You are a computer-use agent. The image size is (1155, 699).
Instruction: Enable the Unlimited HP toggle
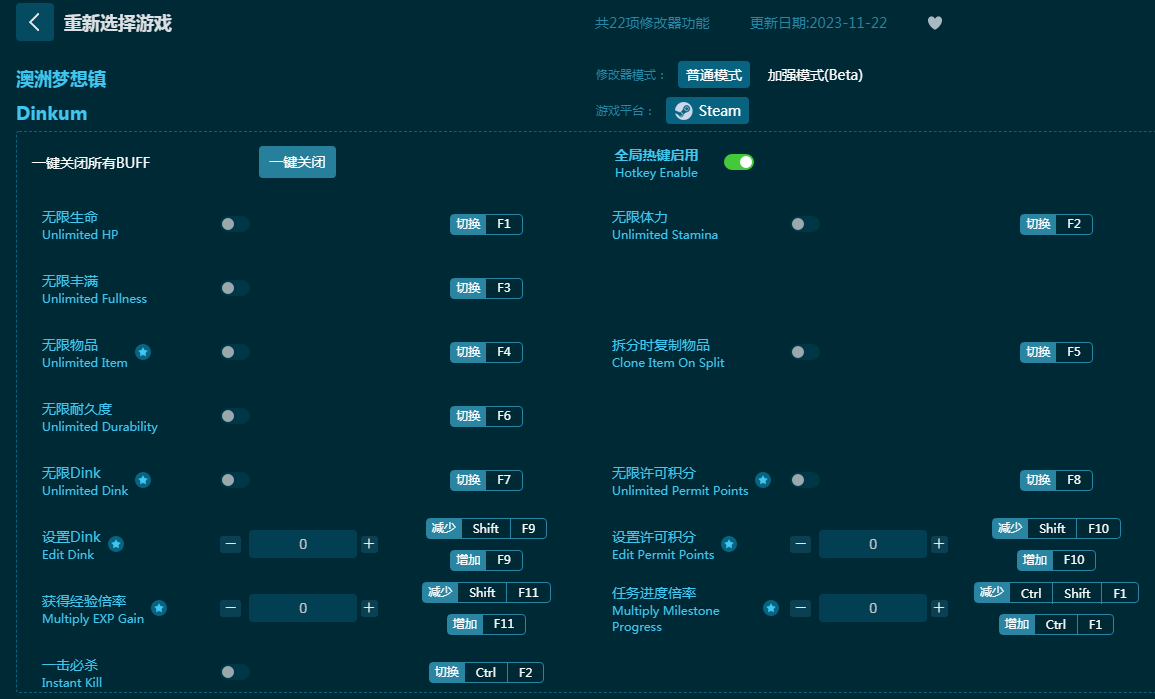[235, 224]
